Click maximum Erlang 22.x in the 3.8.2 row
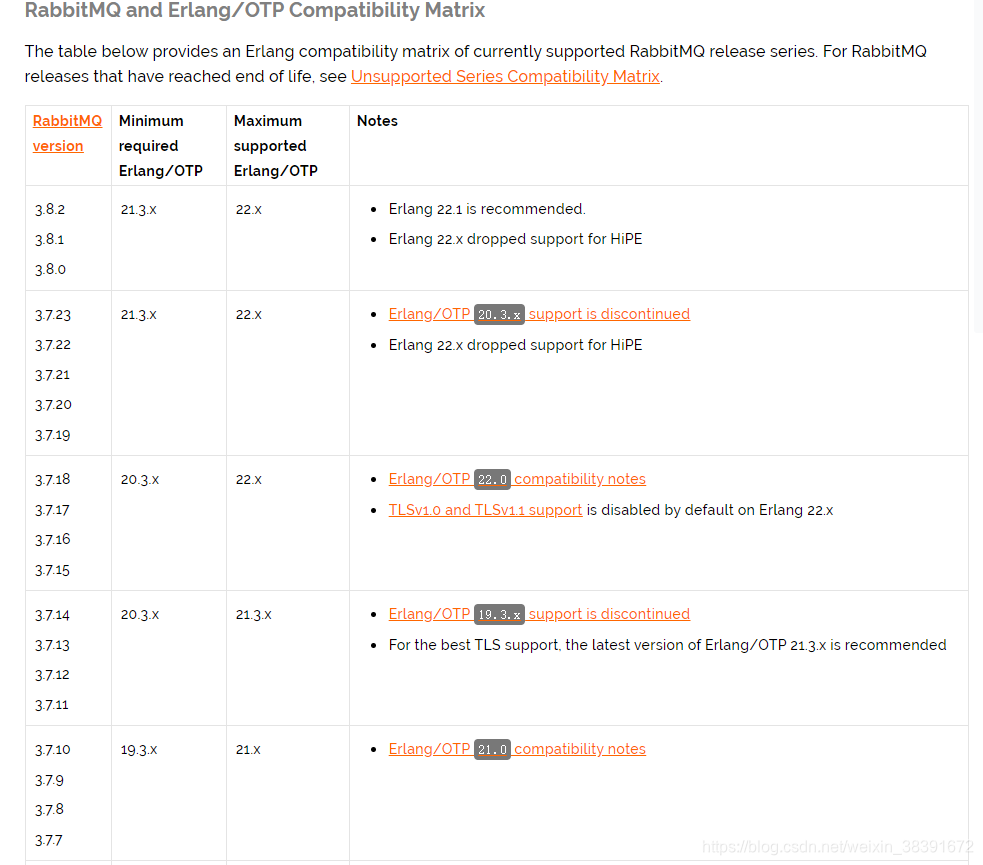Screen dimensions: 983x865 point(249,209)
